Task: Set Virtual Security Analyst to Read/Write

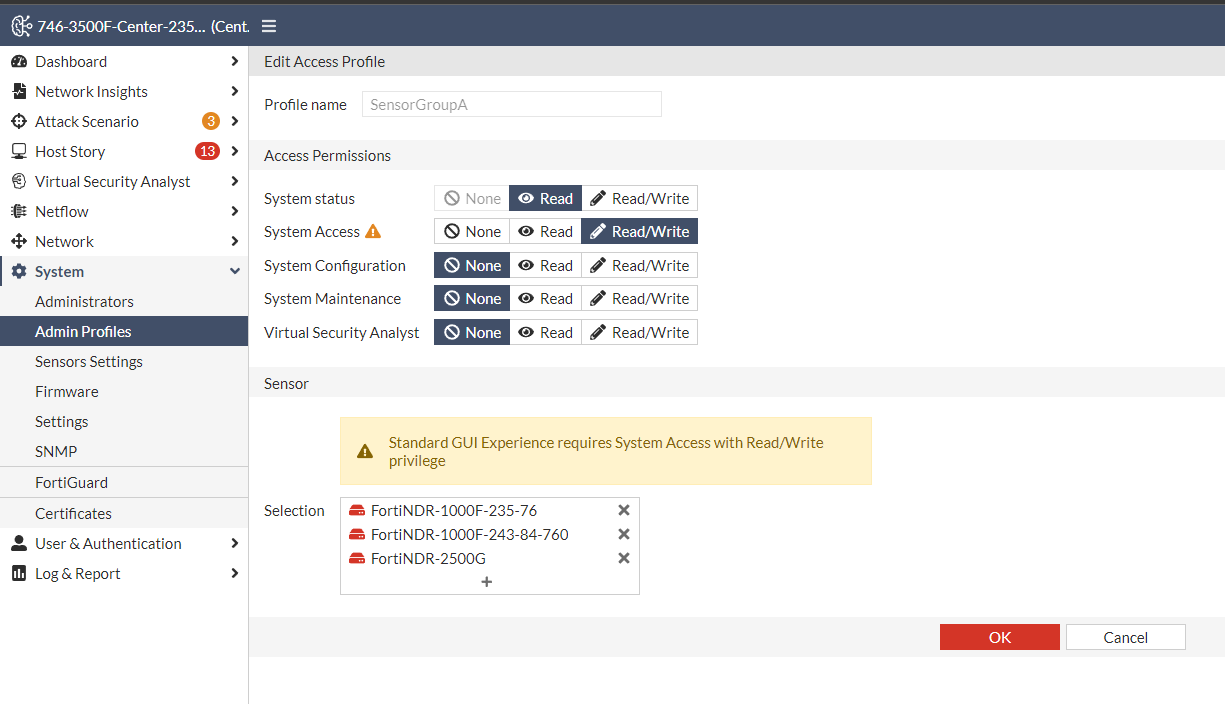Action: (640, 332)
